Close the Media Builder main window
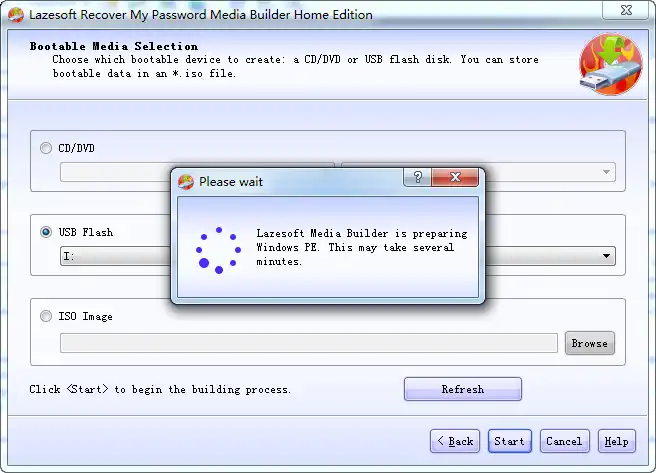 click(x=626, y=10)
